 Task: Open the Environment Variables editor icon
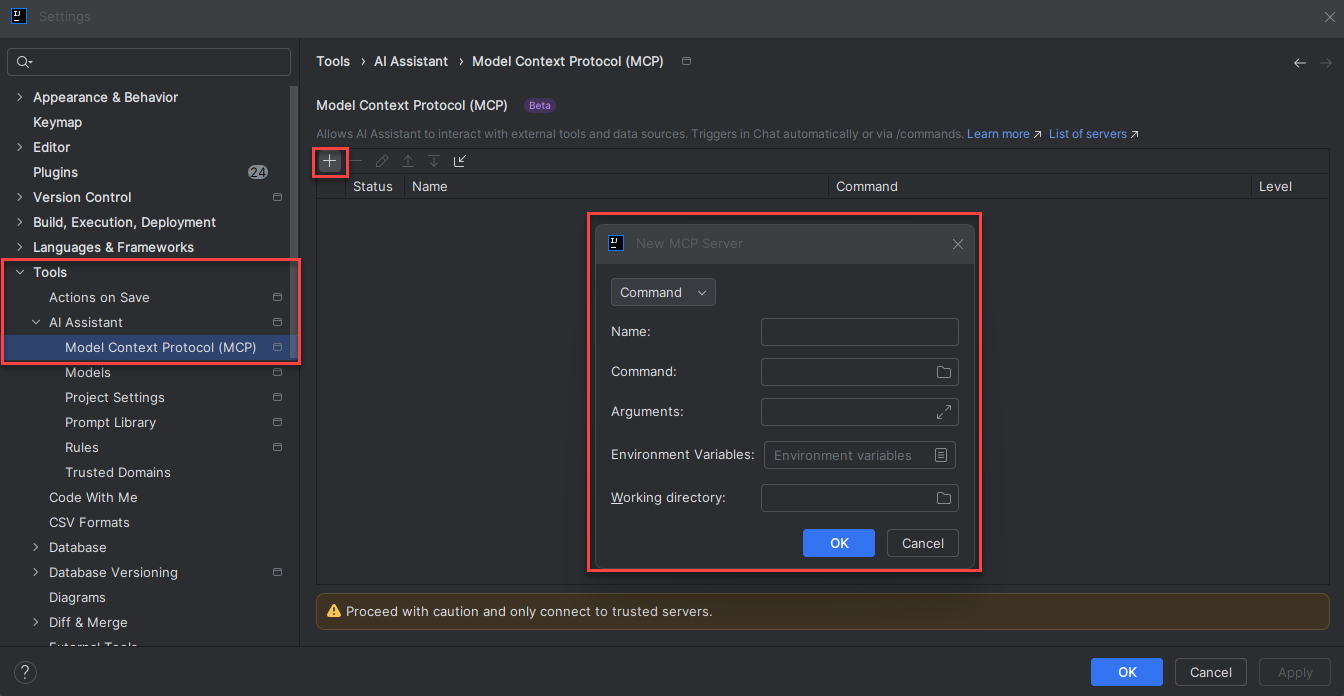coord(940,455)
